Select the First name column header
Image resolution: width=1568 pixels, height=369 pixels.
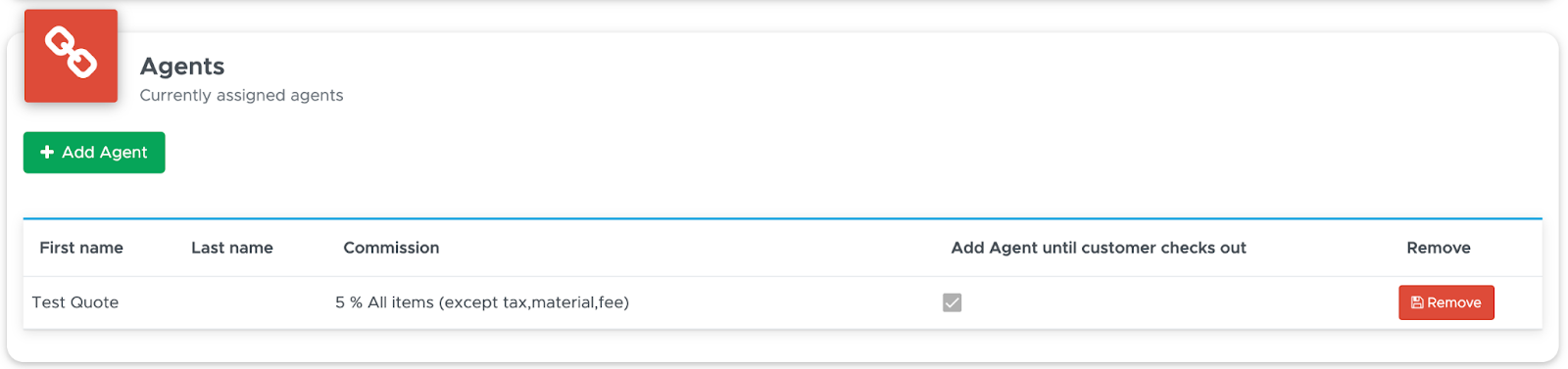click(81, 248)
